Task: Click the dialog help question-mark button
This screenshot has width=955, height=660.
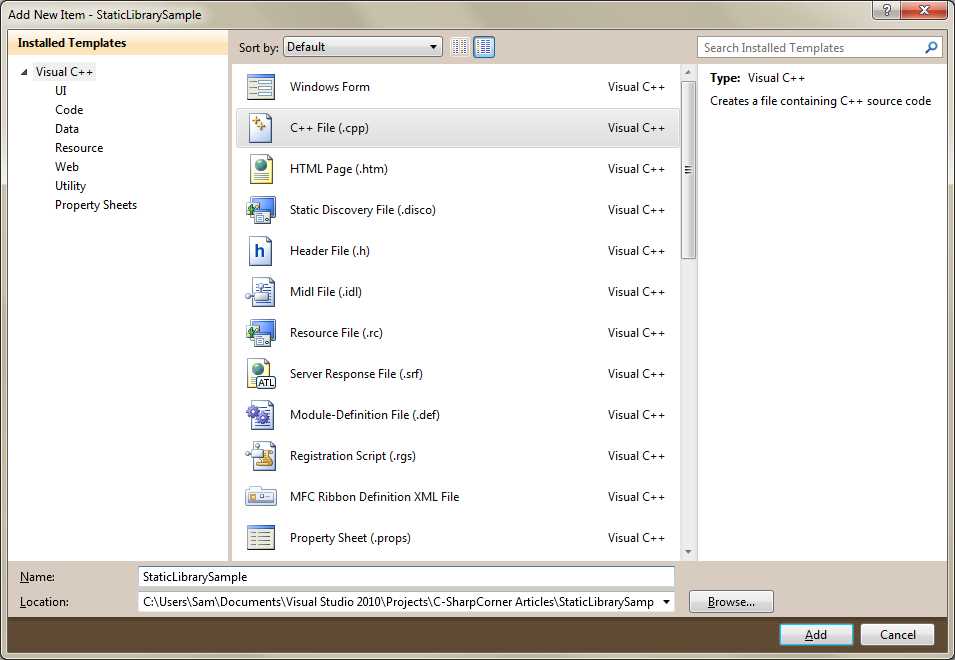Action: click(x=887, y=10)
